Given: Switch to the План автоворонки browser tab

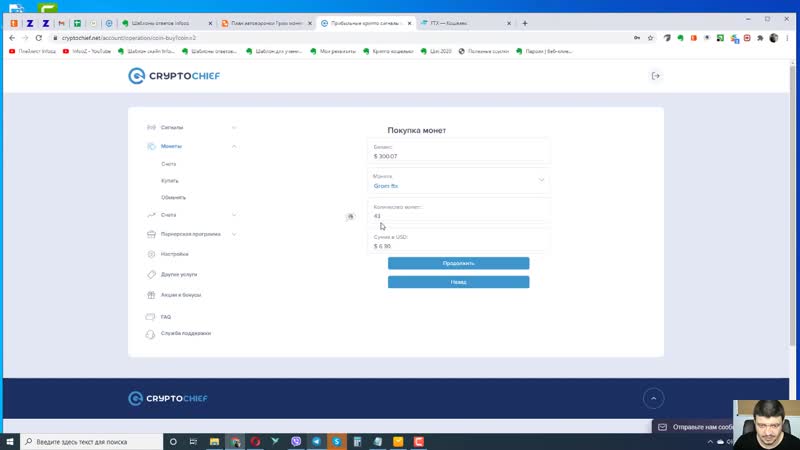Looking at the screenshot, I should [x=264, y=23].
